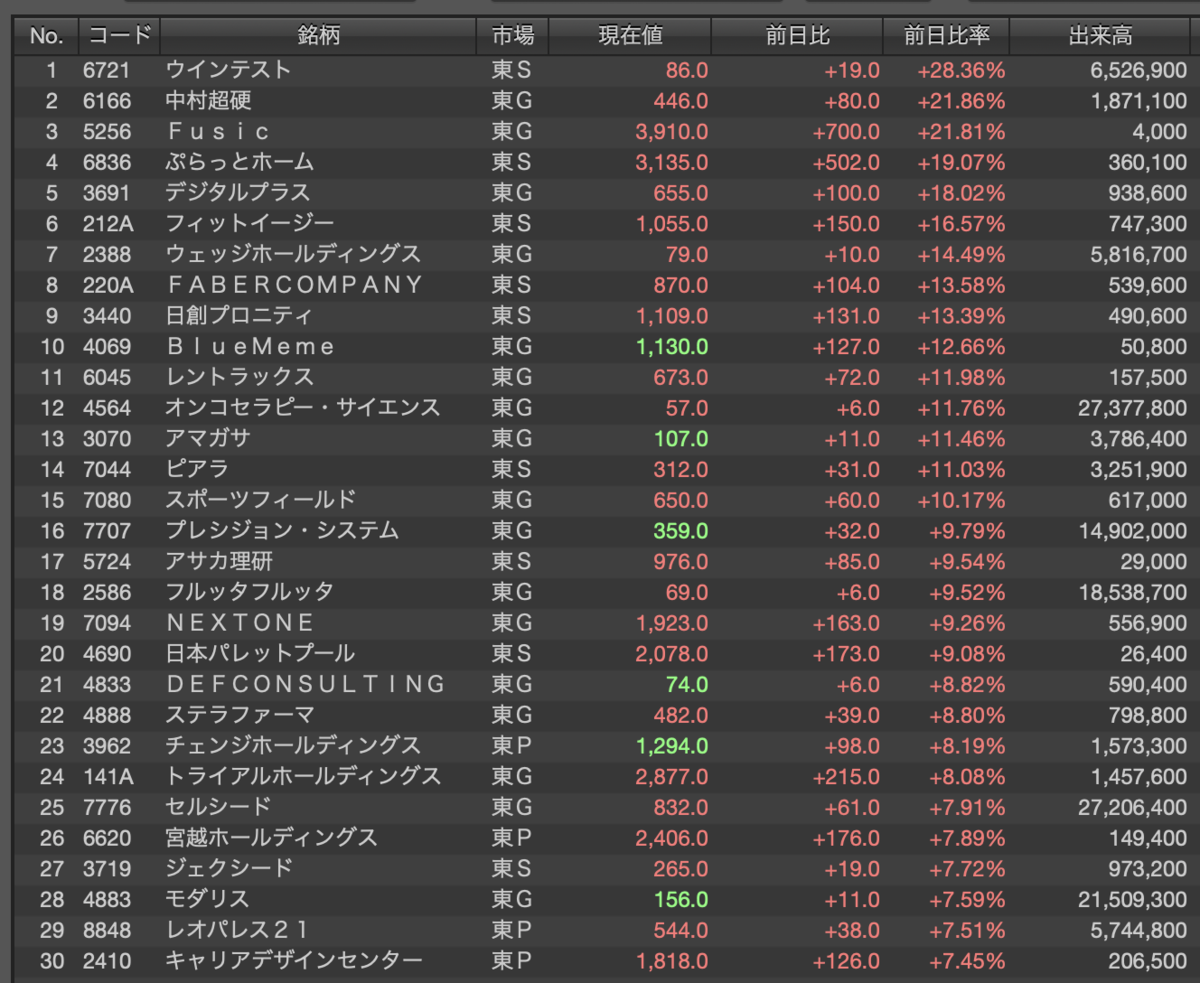
Task: Select the ウインテスト row name
Action: point(228,70)
